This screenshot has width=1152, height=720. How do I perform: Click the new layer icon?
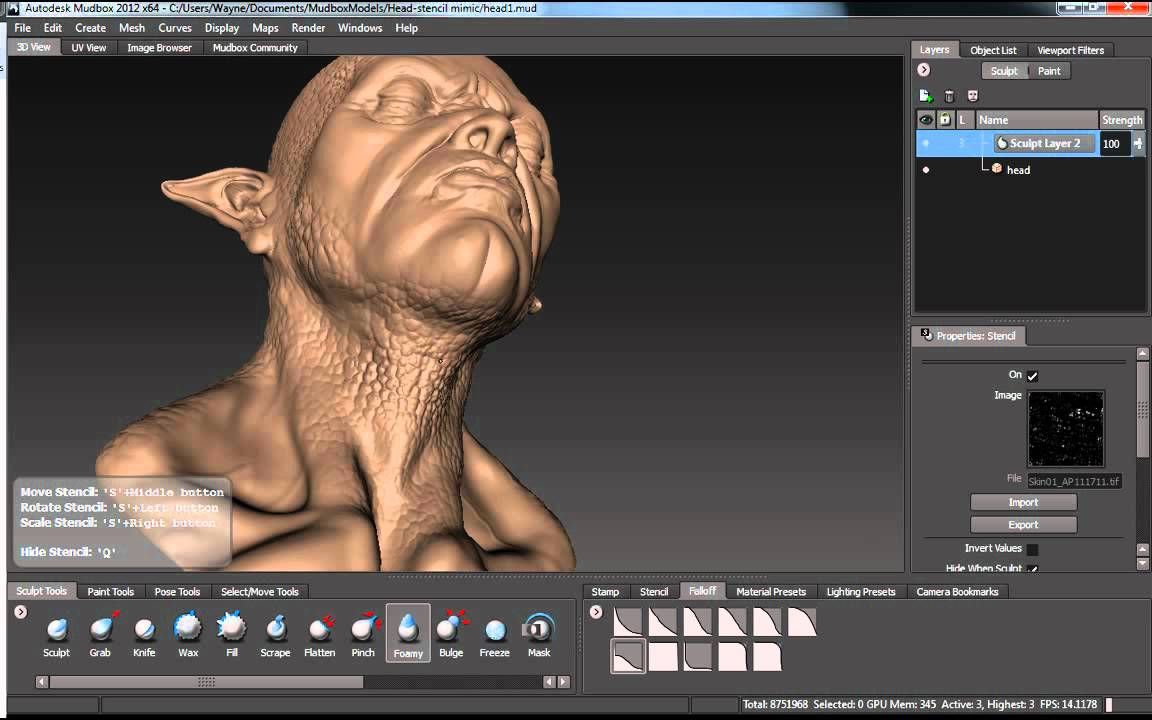[x=926, y=96]
